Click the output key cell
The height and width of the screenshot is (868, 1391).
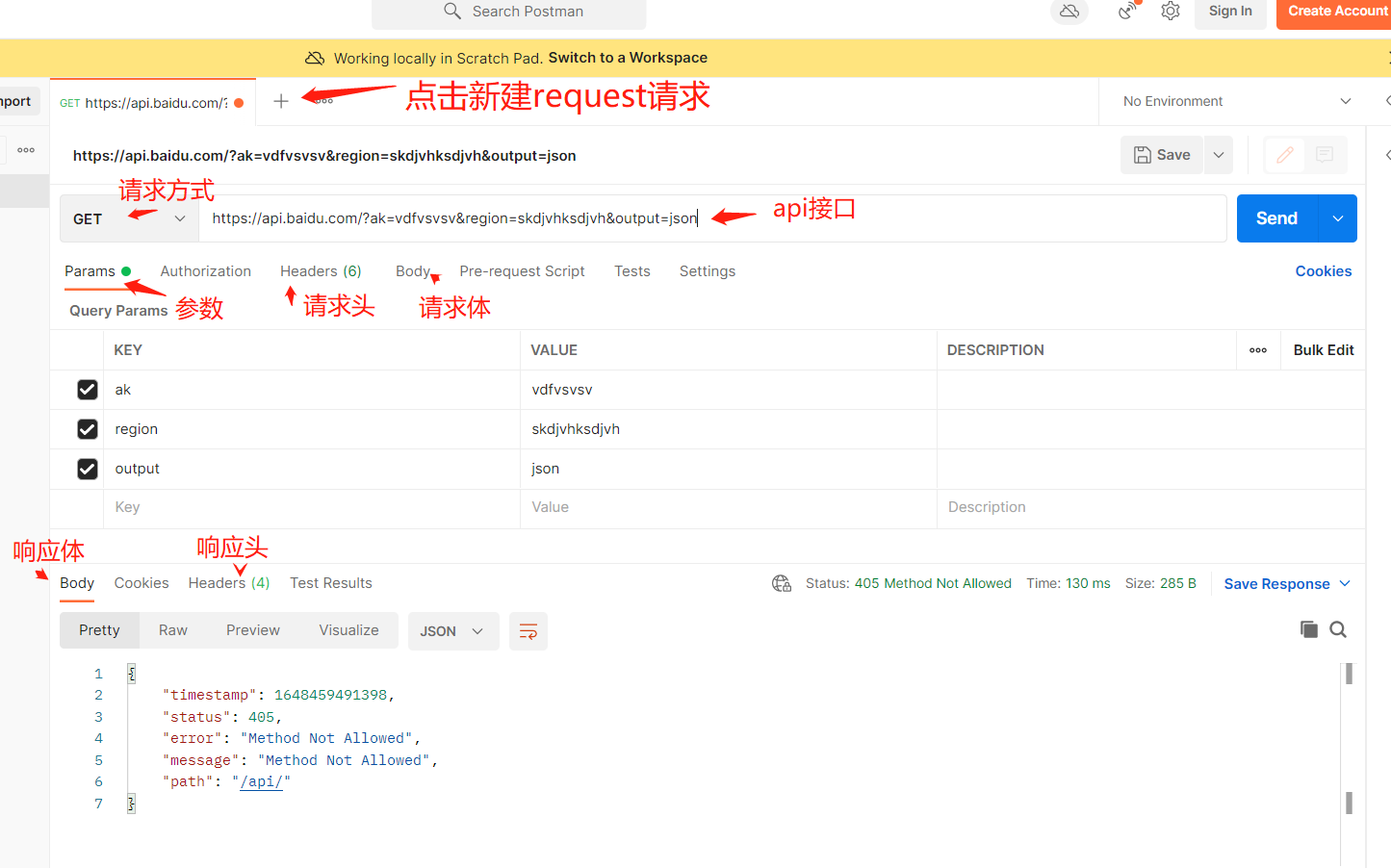[313, 469]
